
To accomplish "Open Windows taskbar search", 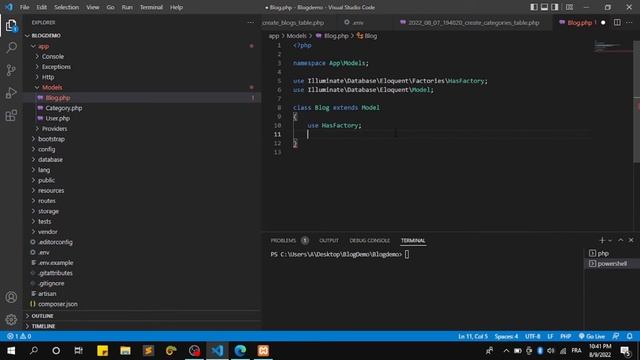I will pos(34,351).
